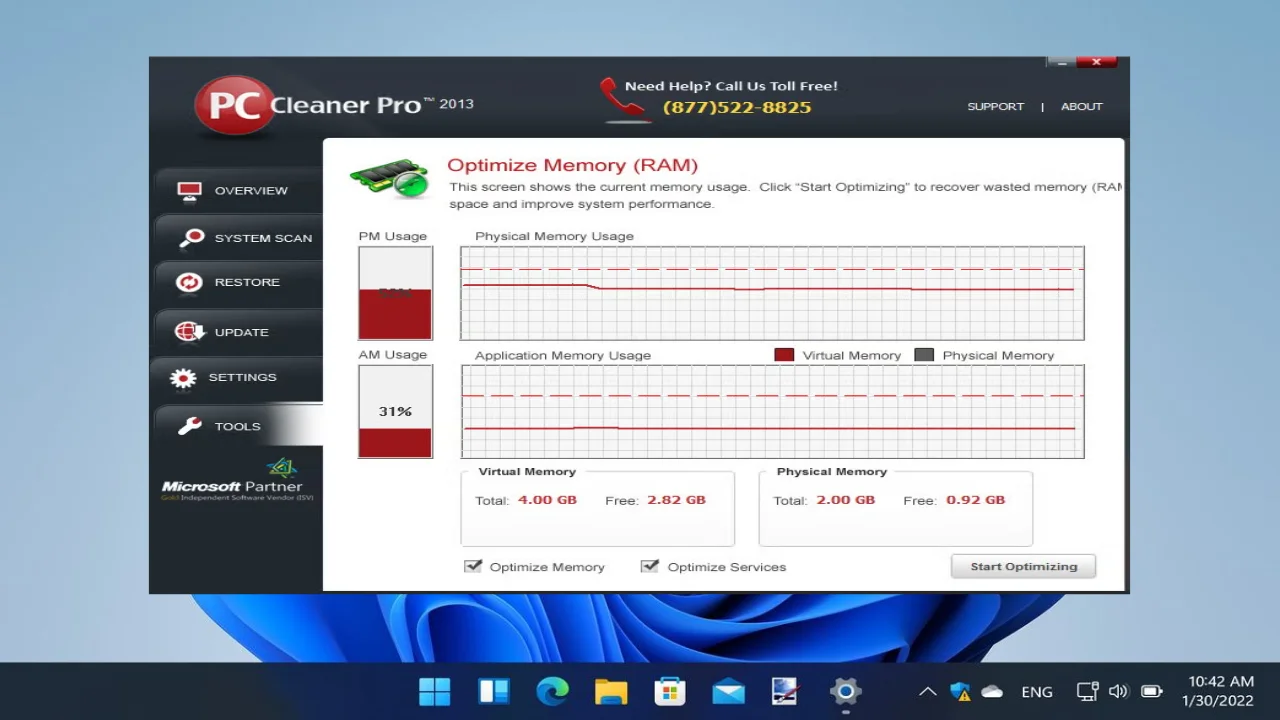Image resolution: width=1280 pixels, height=720 pixels.
Task: Open Widgets from the taskbar
Action: (x=494, y=691)
